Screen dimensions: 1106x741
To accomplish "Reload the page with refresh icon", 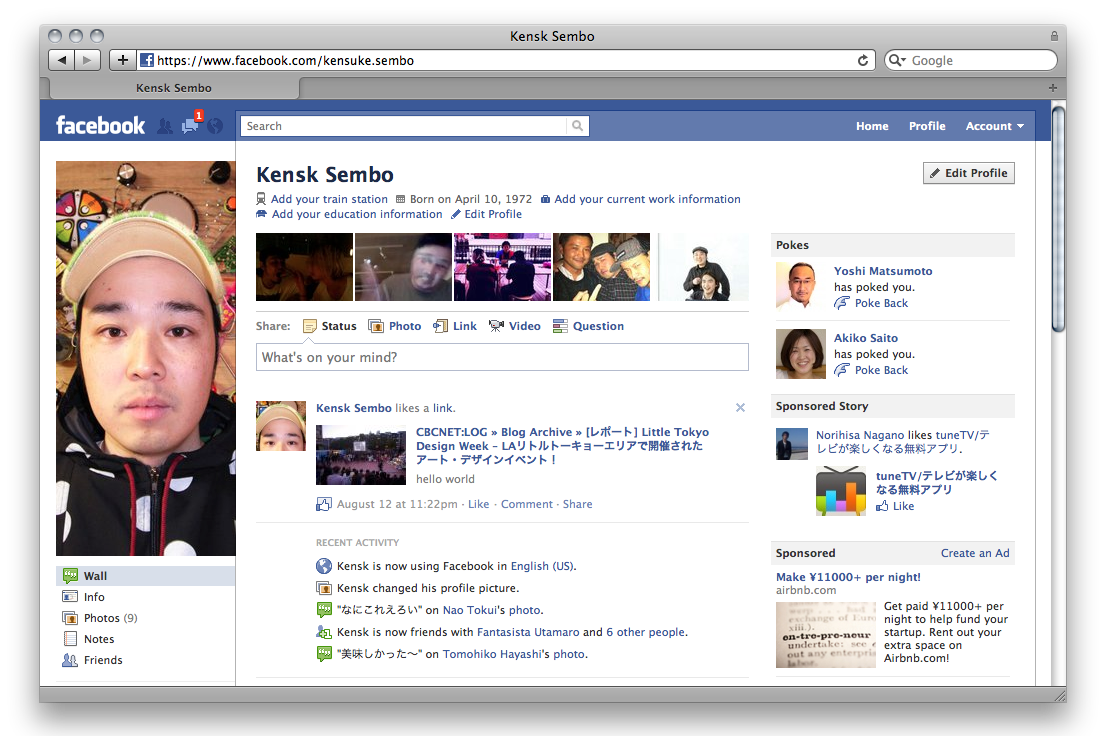I will (x=862, y=61).
